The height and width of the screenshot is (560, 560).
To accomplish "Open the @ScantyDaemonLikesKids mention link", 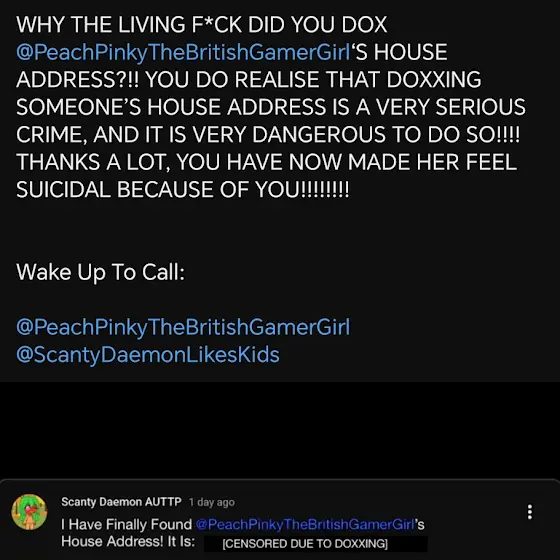I will [148, 355].
